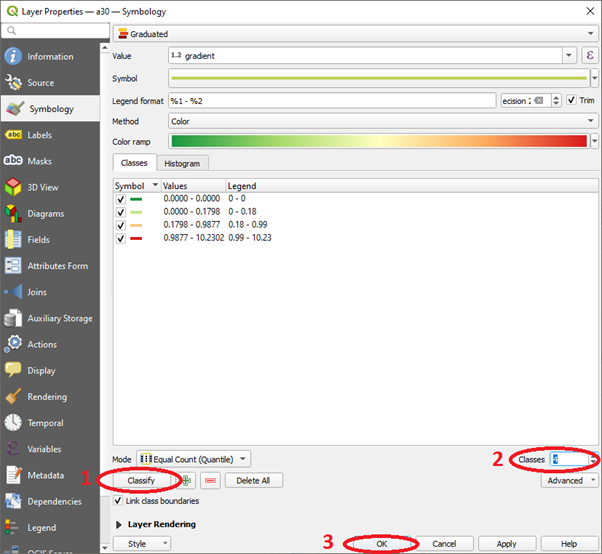Toggle Link class boundaries checkbox
Image resolution: width=602 pixels, height=554 pixels.
point(120,501)
